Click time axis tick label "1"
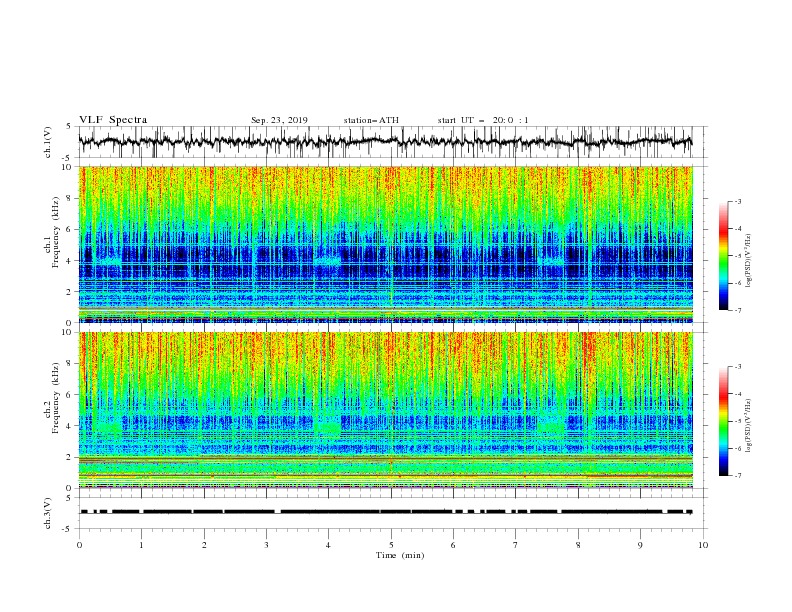 [141, 545]
